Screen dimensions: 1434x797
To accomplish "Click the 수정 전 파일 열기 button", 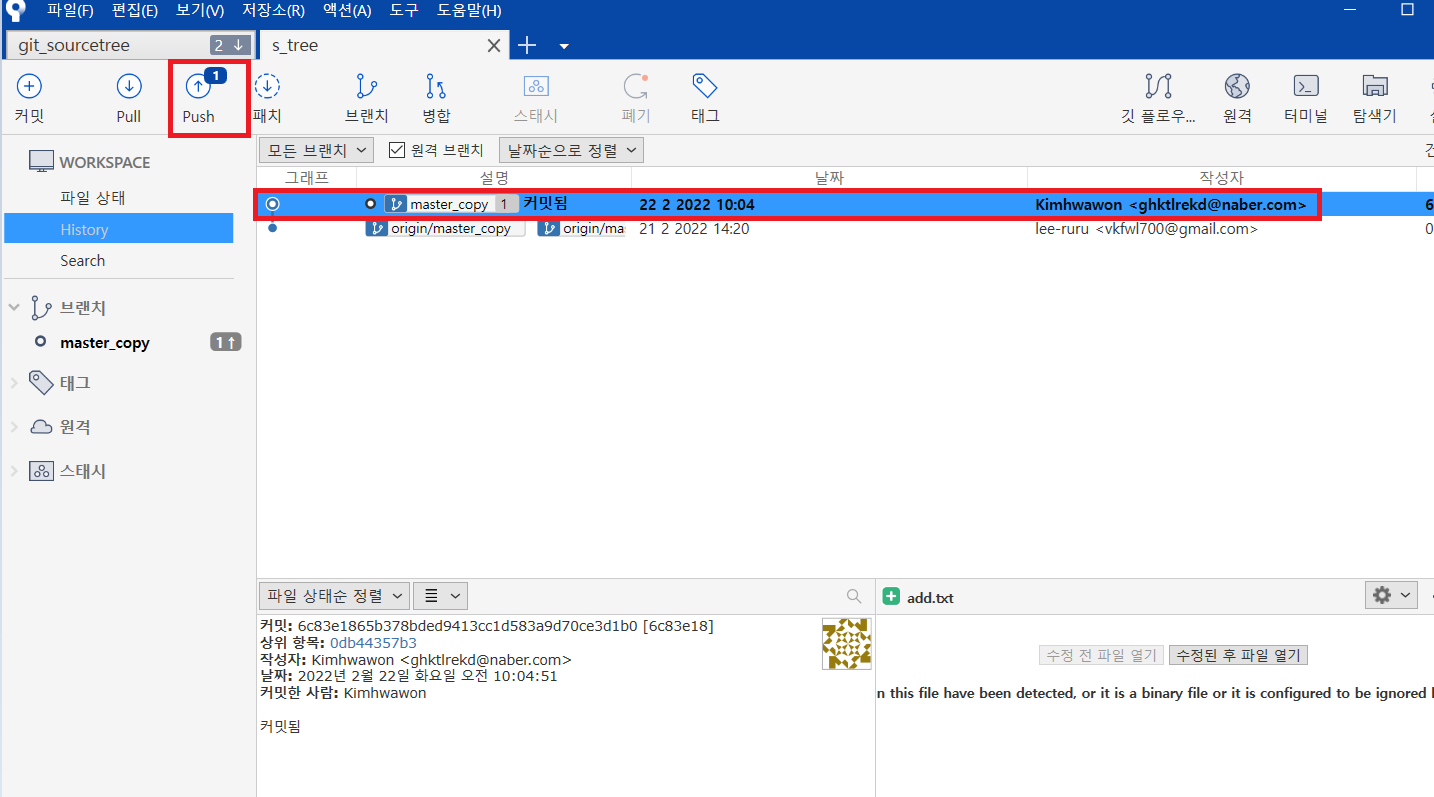I will [x=1101, y=655].
